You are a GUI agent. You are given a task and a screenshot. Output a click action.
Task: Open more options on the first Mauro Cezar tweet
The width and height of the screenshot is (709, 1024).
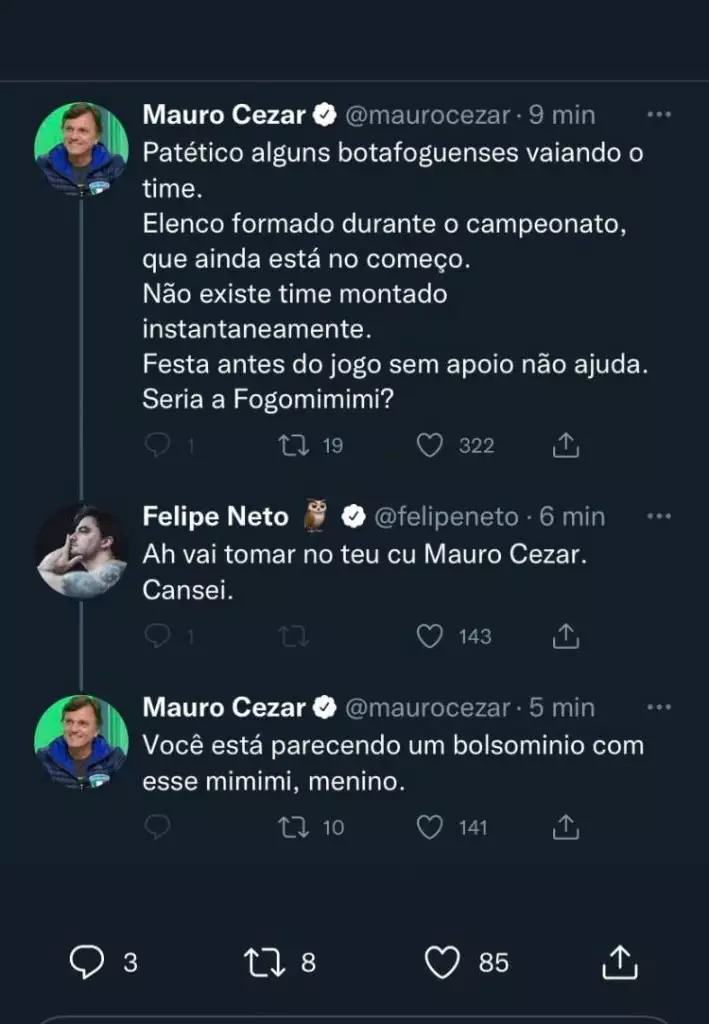(658, 115)
